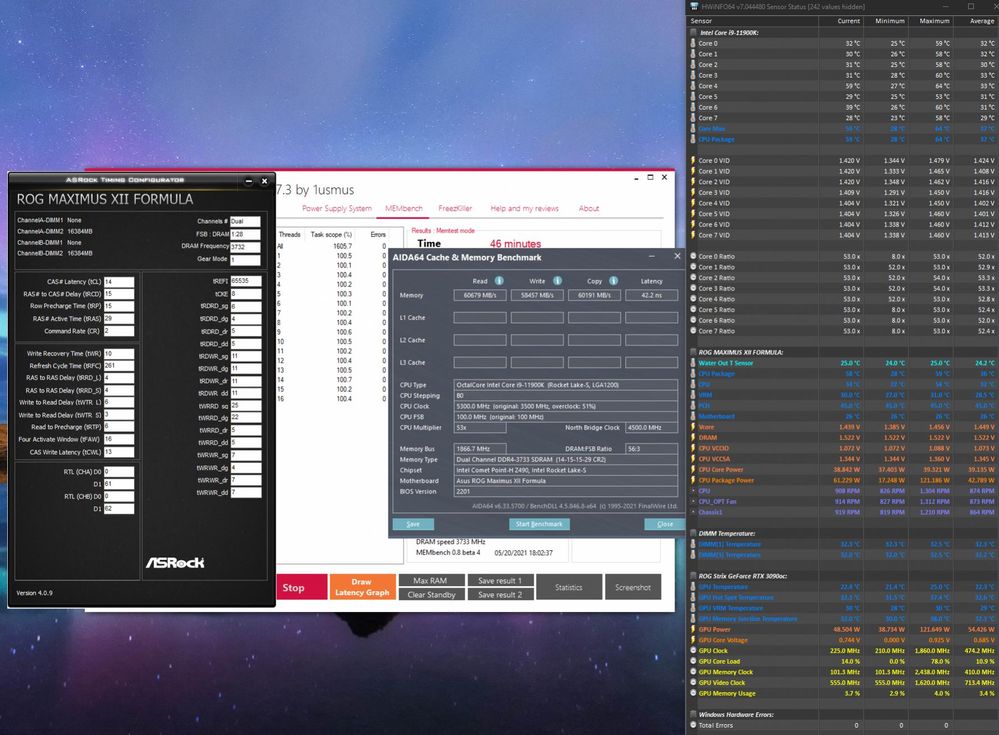Open the Power Supply System tab in TM5
The height and width of the screenshot is (735, 999).
[x=336, y=208]
